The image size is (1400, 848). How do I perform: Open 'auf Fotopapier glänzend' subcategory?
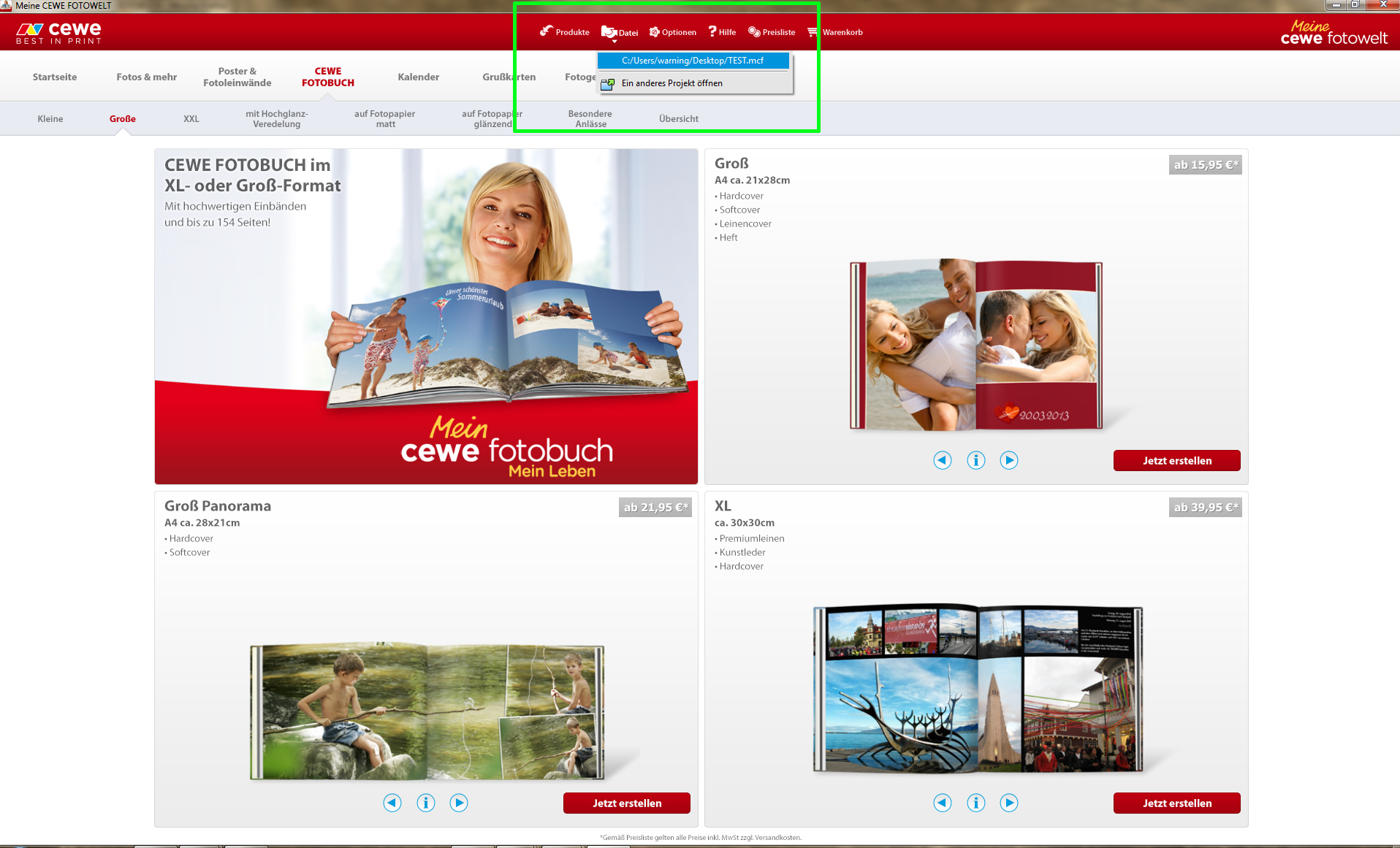[492, 118]
